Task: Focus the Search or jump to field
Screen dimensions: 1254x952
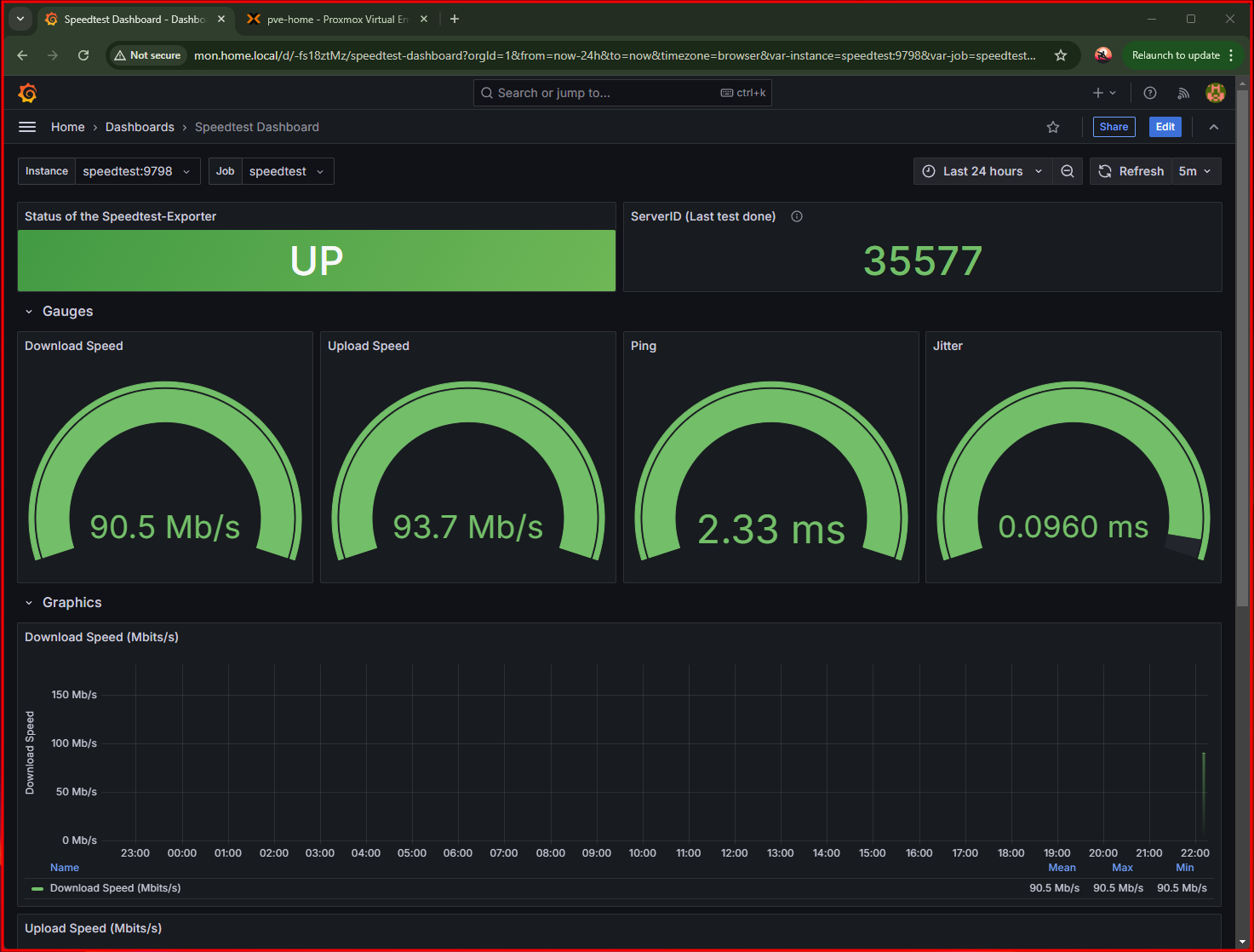Action: [622, 93]
